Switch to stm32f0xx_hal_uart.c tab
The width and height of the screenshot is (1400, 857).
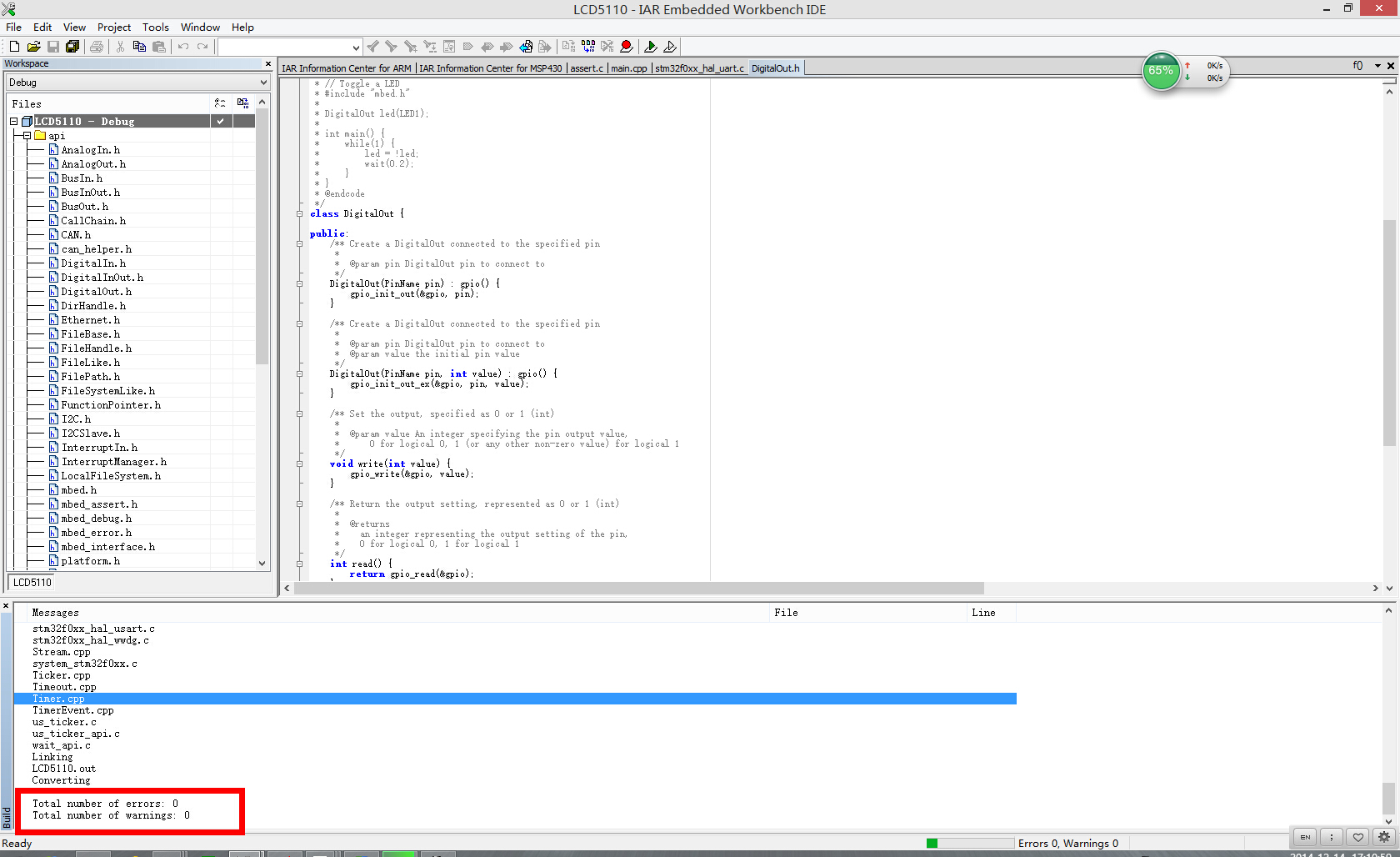click(x=699, y=68)
